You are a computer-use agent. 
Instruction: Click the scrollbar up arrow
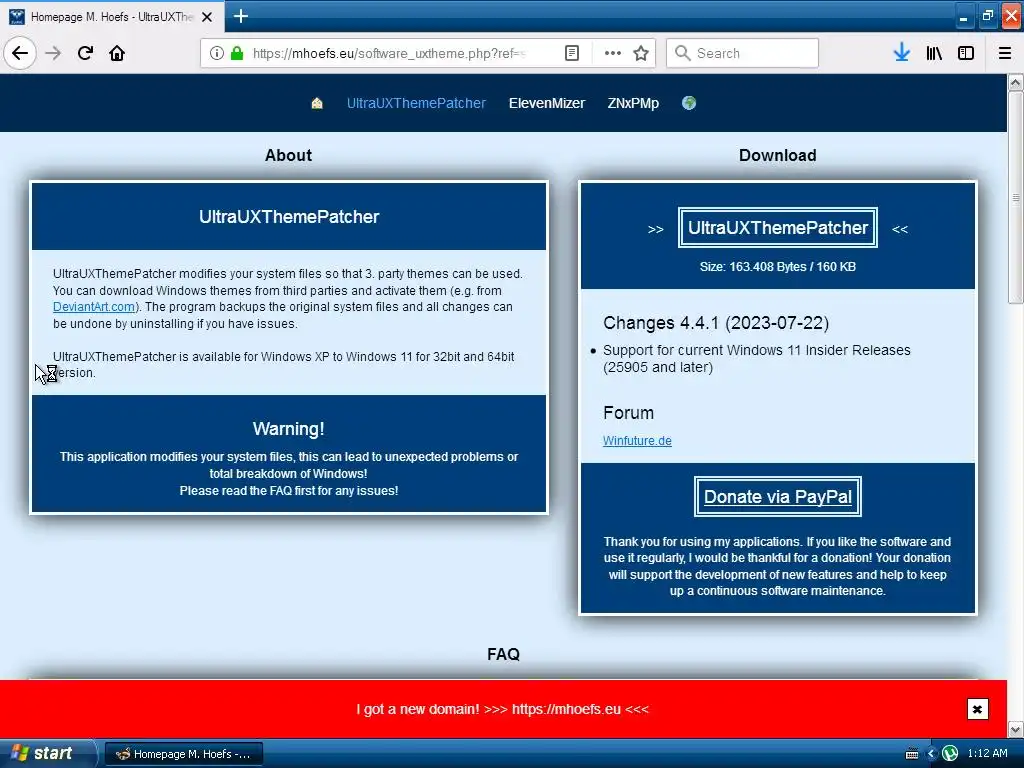coord(1016,82)
